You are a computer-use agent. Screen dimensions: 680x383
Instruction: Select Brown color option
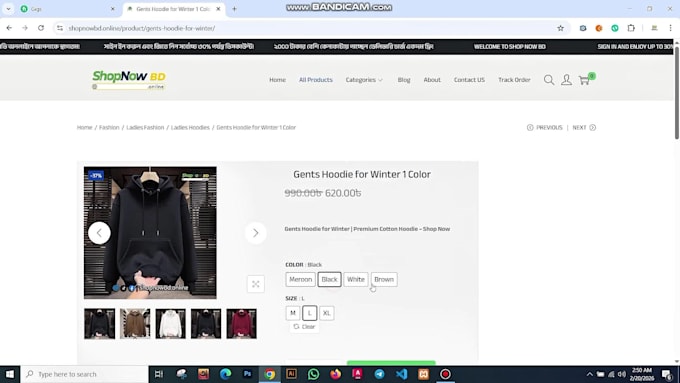(x=384, y=279)
